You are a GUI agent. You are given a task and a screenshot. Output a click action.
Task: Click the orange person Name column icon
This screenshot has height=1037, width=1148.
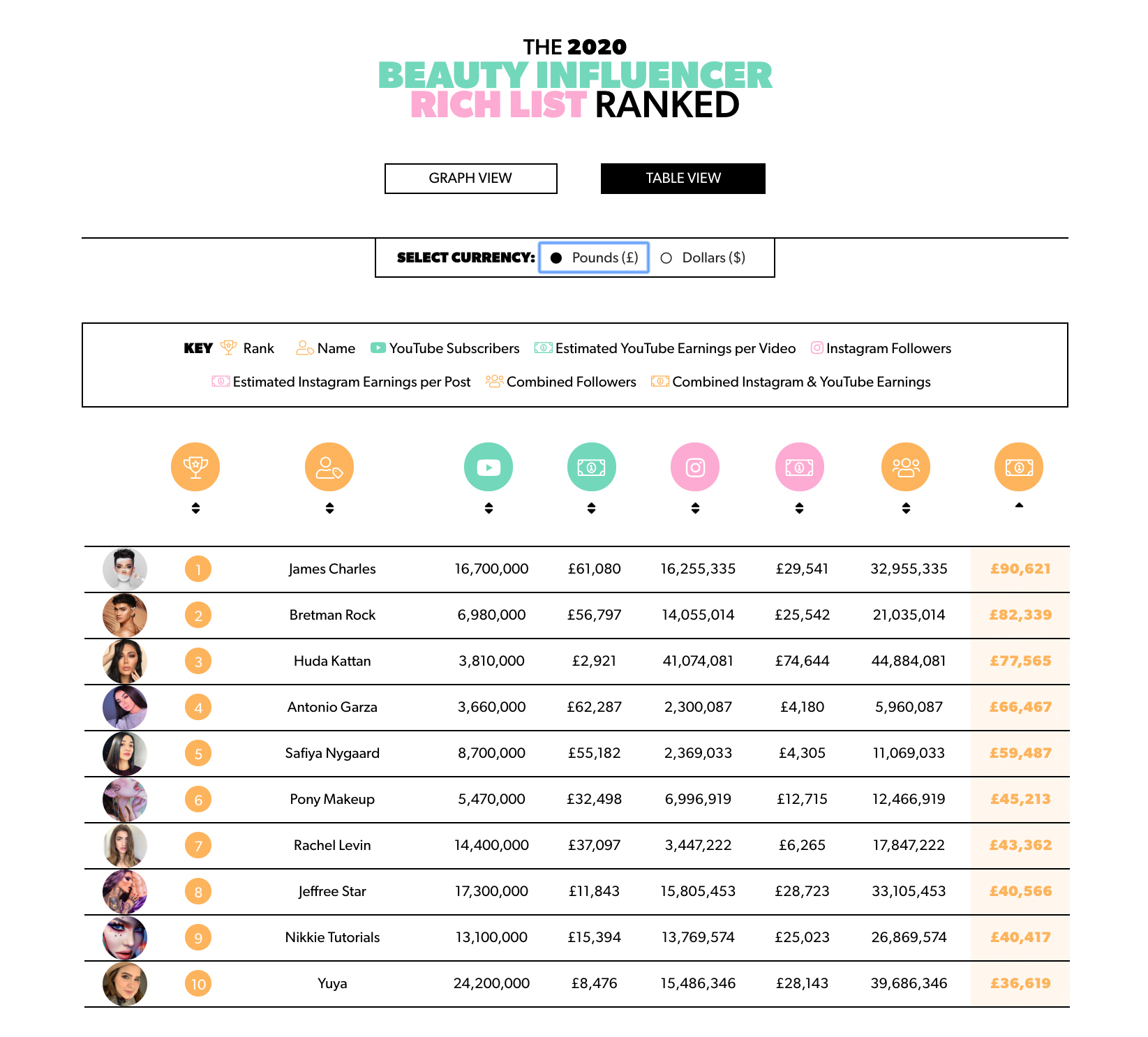tap(329, 467)
